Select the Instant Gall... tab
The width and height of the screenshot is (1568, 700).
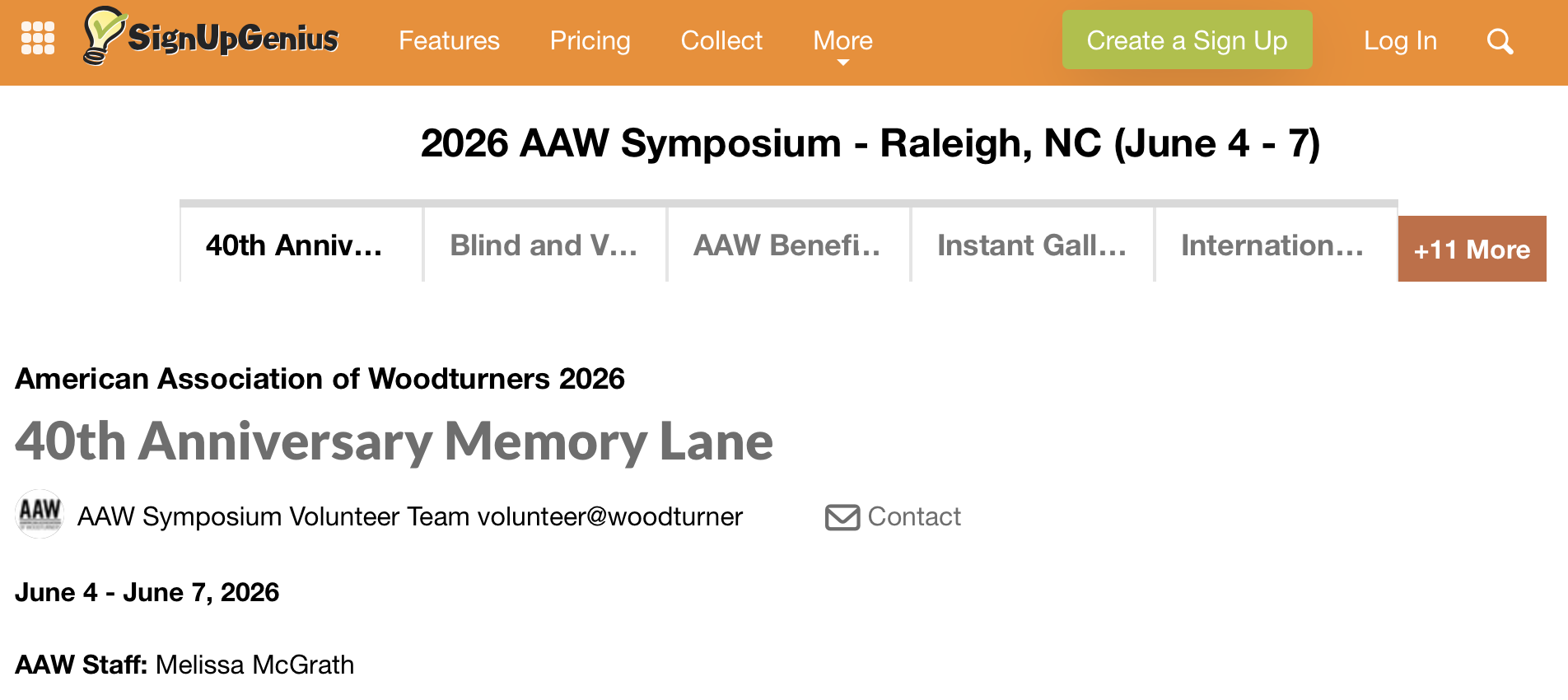point(1031,245)
